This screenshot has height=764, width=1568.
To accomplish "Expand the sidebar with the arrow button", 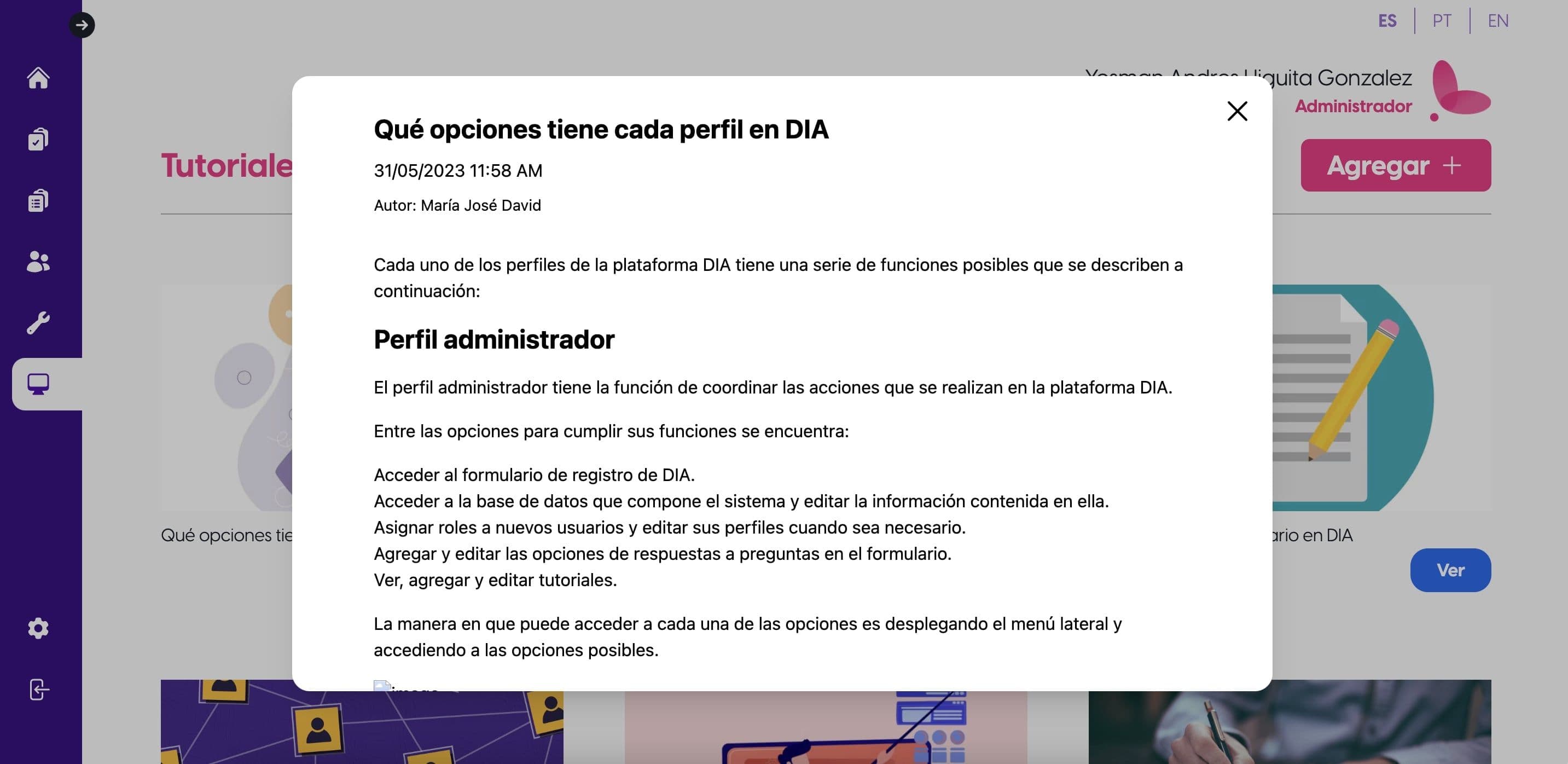I will point(82,25).
